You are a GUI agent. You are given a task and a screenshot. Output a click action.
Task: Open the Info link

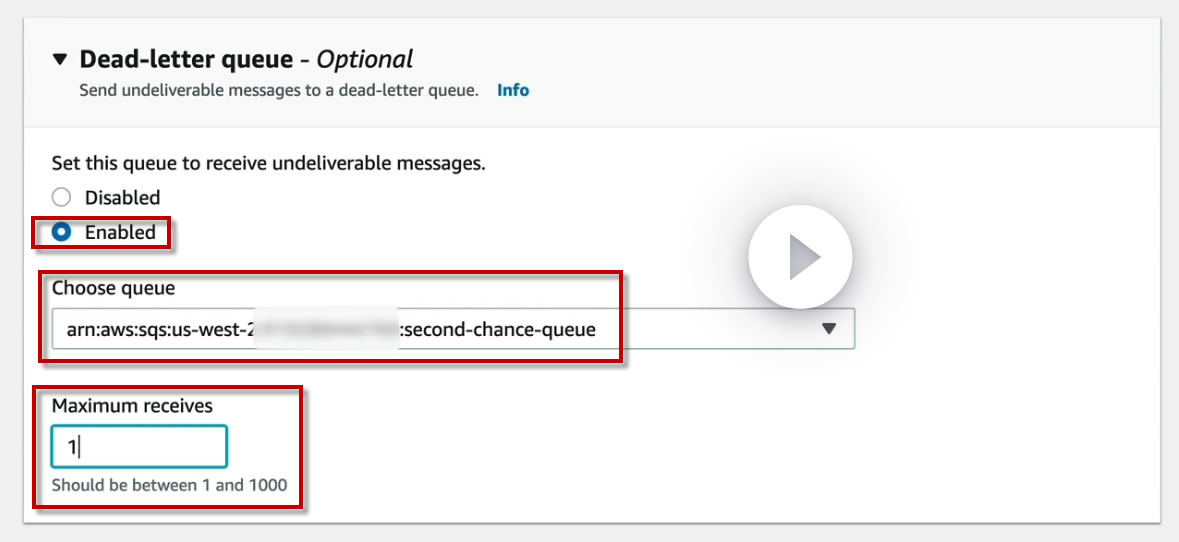tap(513, 90)
